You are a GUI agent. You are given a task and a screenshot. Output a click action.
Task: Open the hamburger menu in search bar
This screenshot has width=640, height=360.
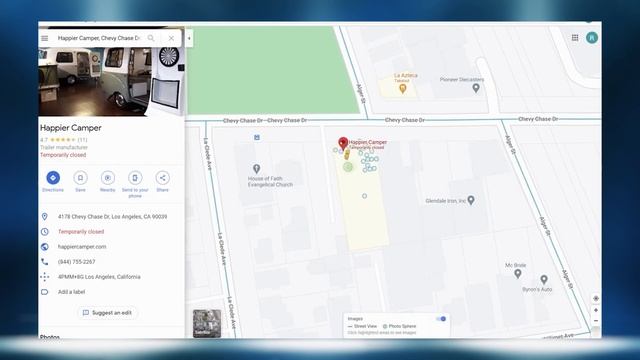tap(44, 38)
